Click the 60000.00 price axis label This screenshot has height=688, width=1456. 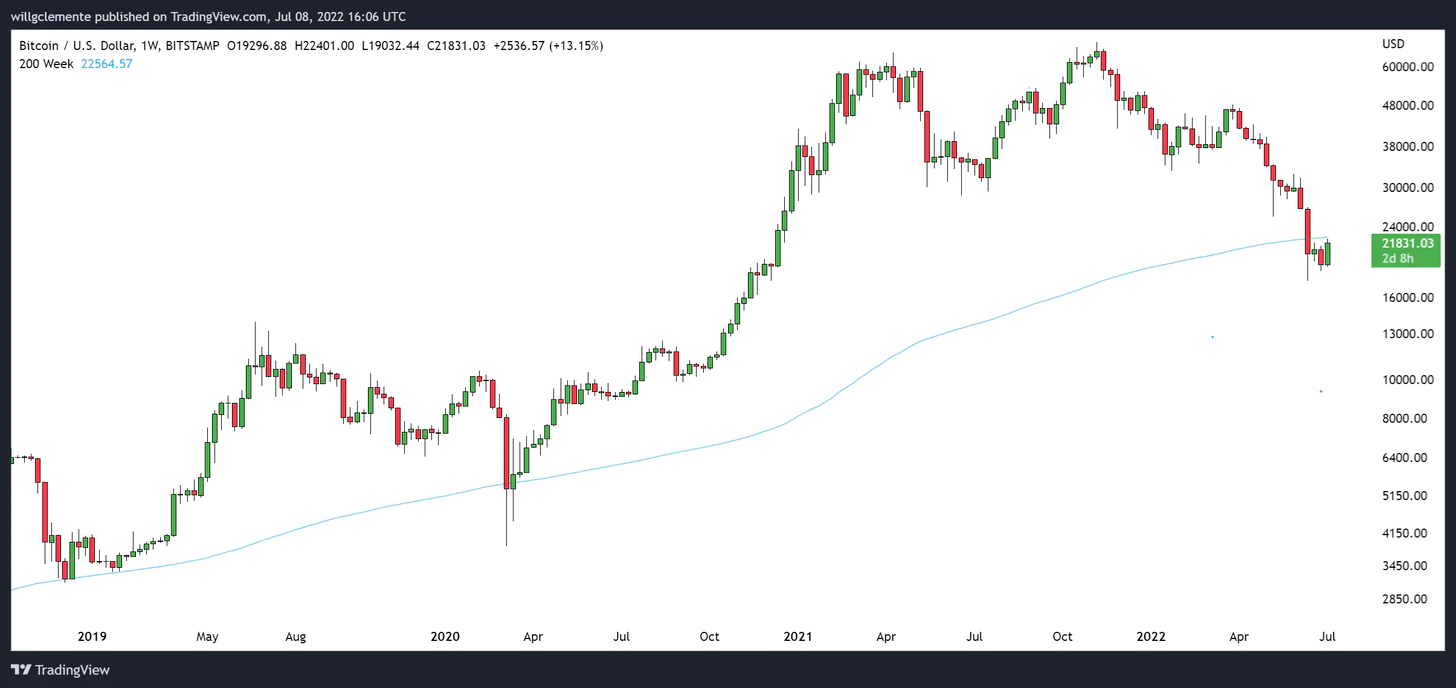[x=1407, y=68]
